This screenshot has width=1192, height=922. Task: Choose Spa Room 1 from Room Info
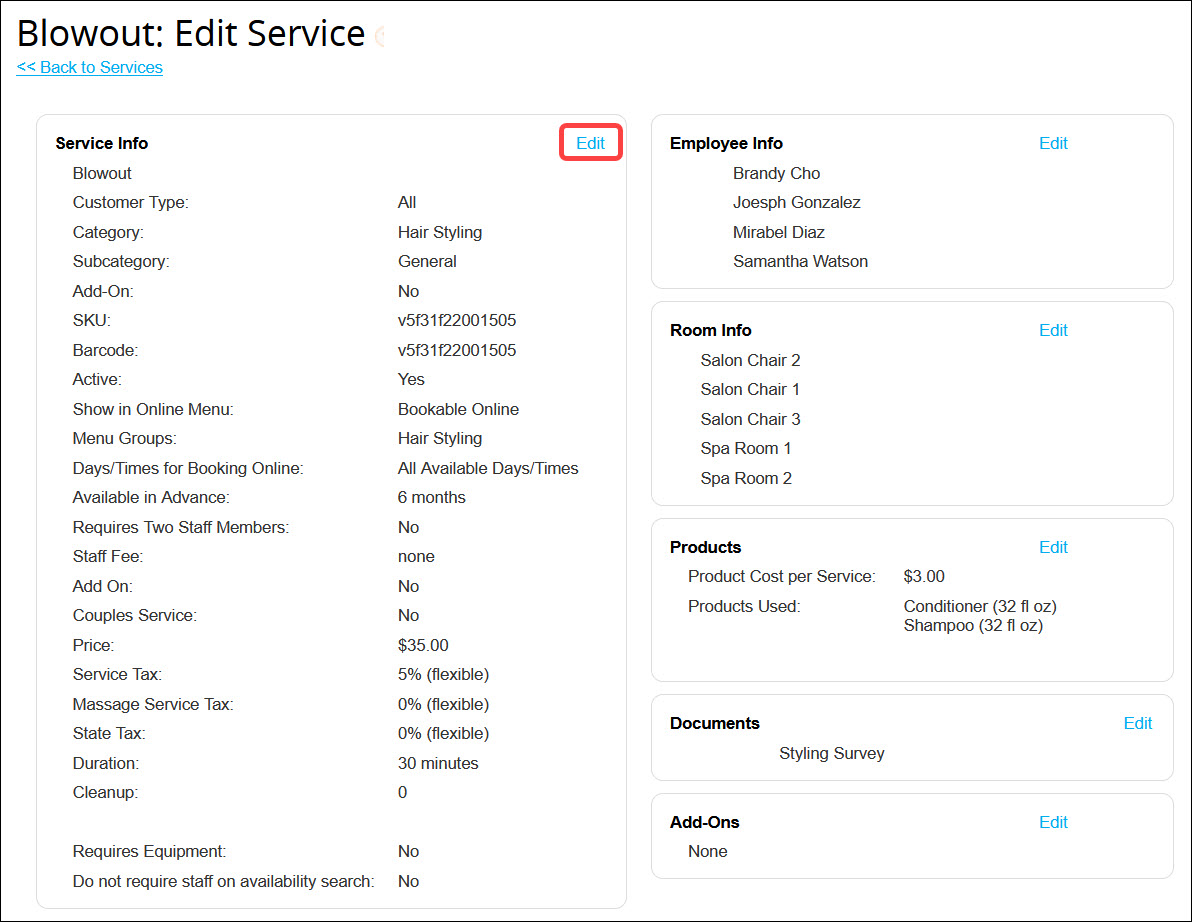(746, 449)
